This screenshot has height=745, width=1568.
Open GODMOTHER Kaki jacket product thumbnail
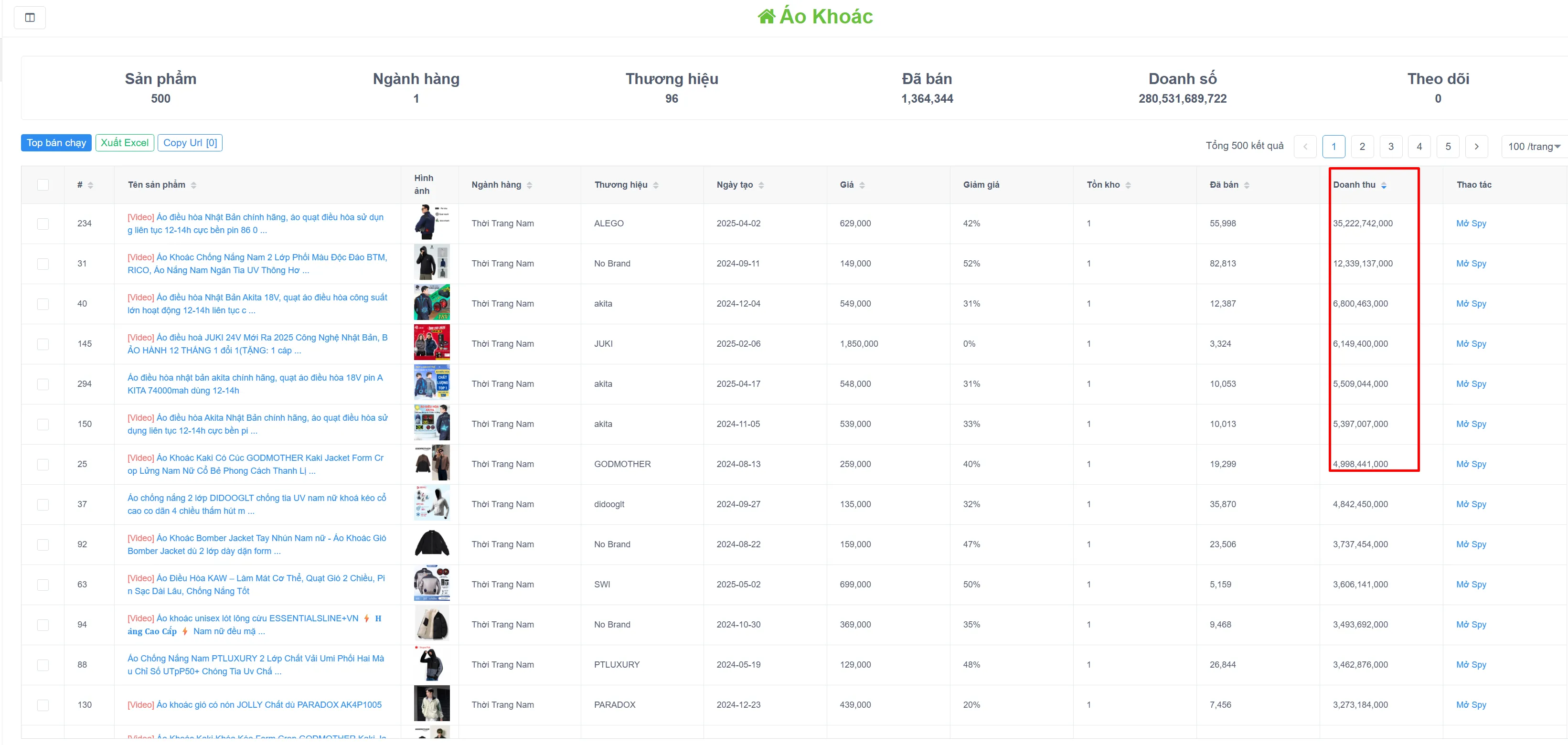coord(432,463)
